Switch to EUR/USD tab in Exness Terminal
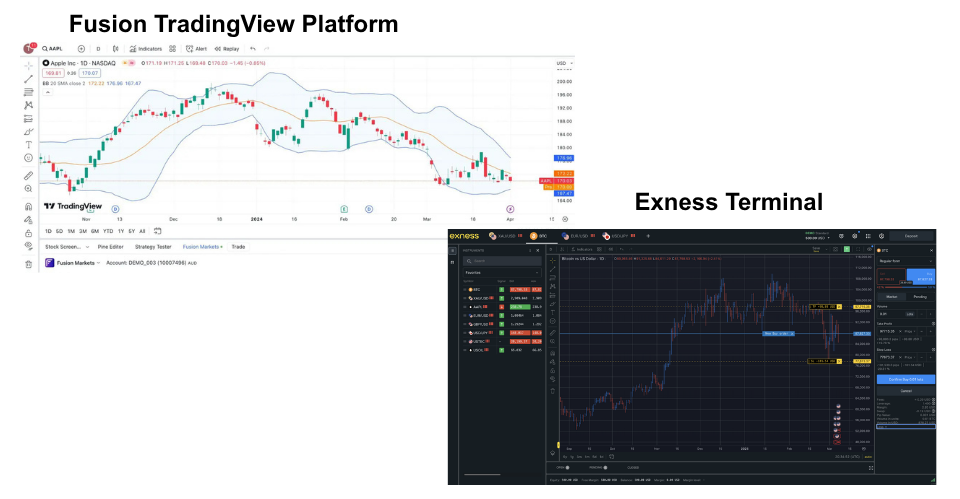The width and height of the screenshot is (960, 499). [x=579, y=236]
